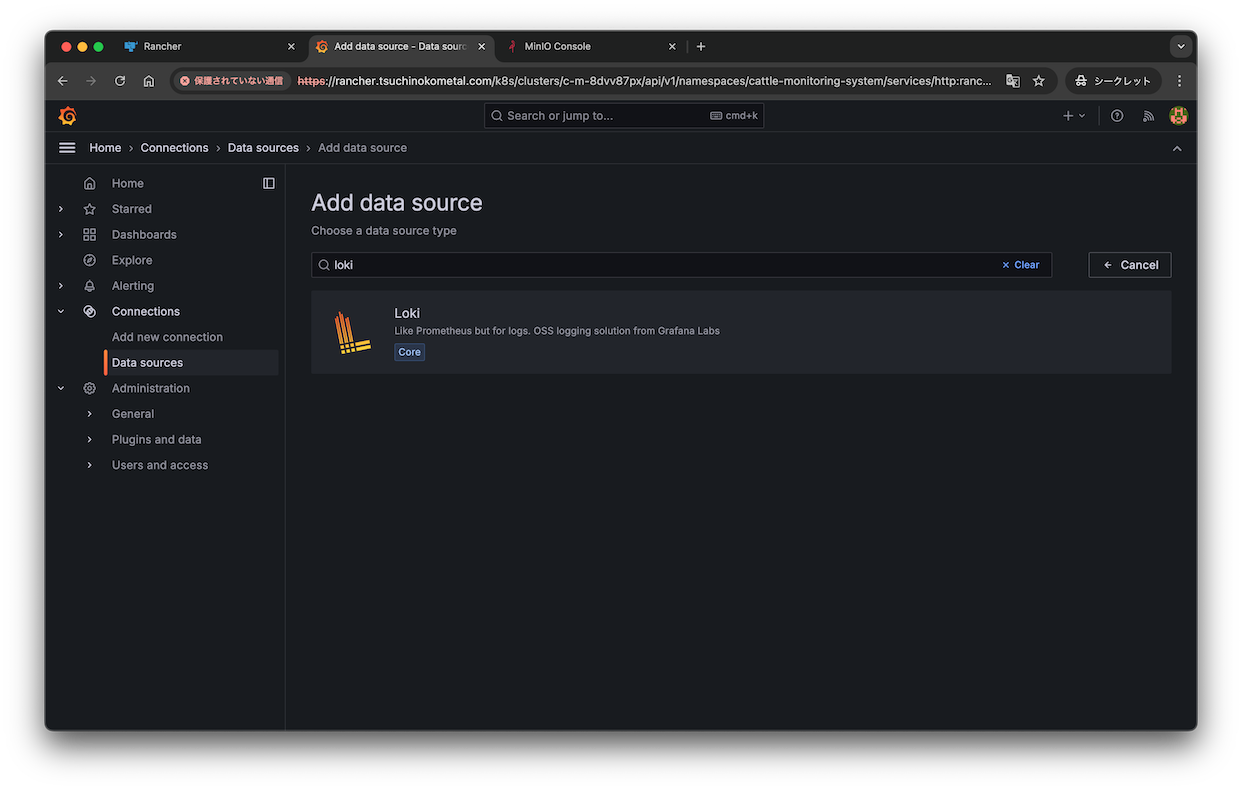This screenshot has width=1242, height=790.
Task: Open Connections in the sidebar
Action: (146, 312)
